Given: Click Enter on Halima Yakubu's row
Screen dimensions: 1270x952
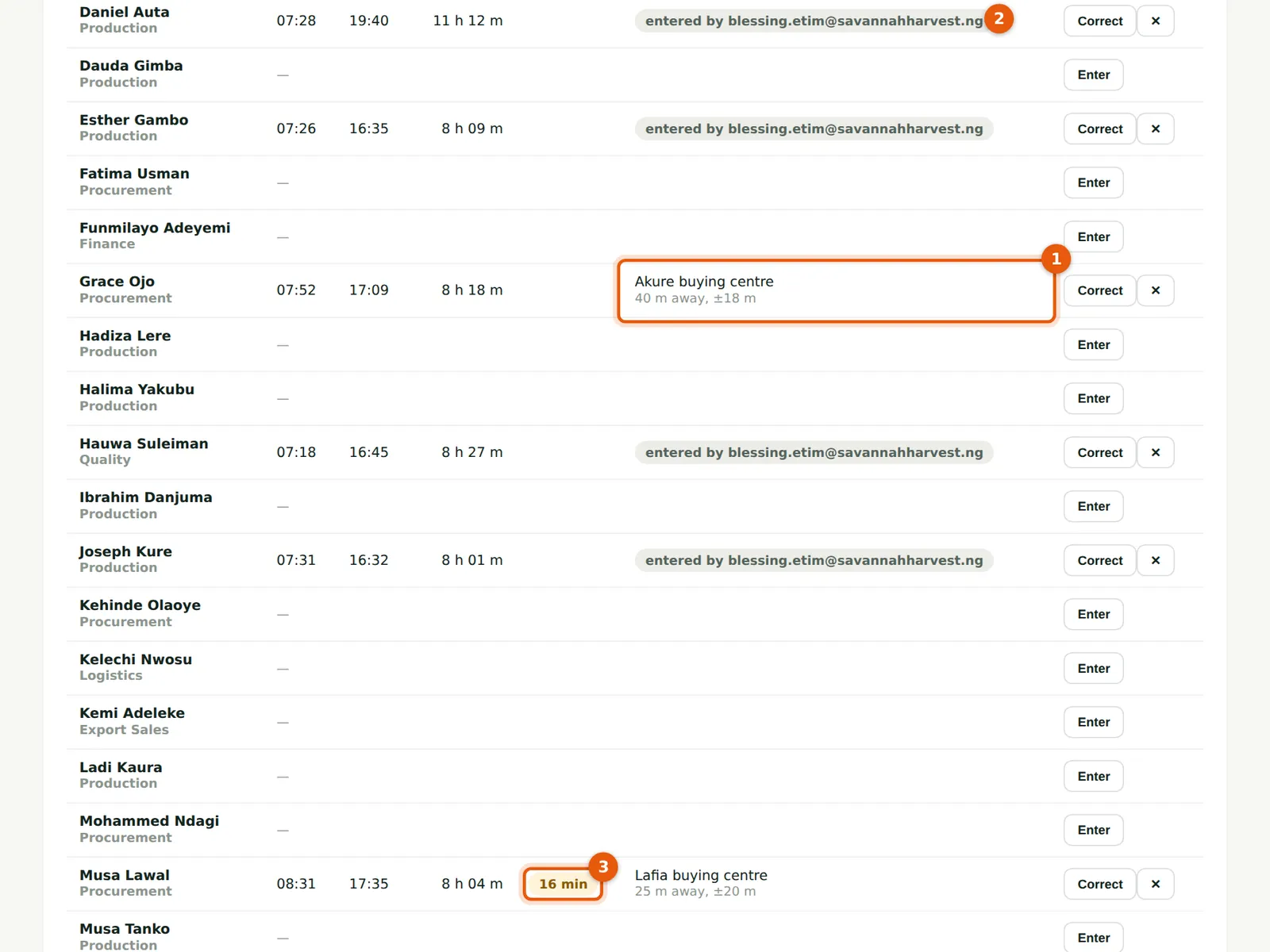Looking at the screenshot, I should tap(1093, 398).
